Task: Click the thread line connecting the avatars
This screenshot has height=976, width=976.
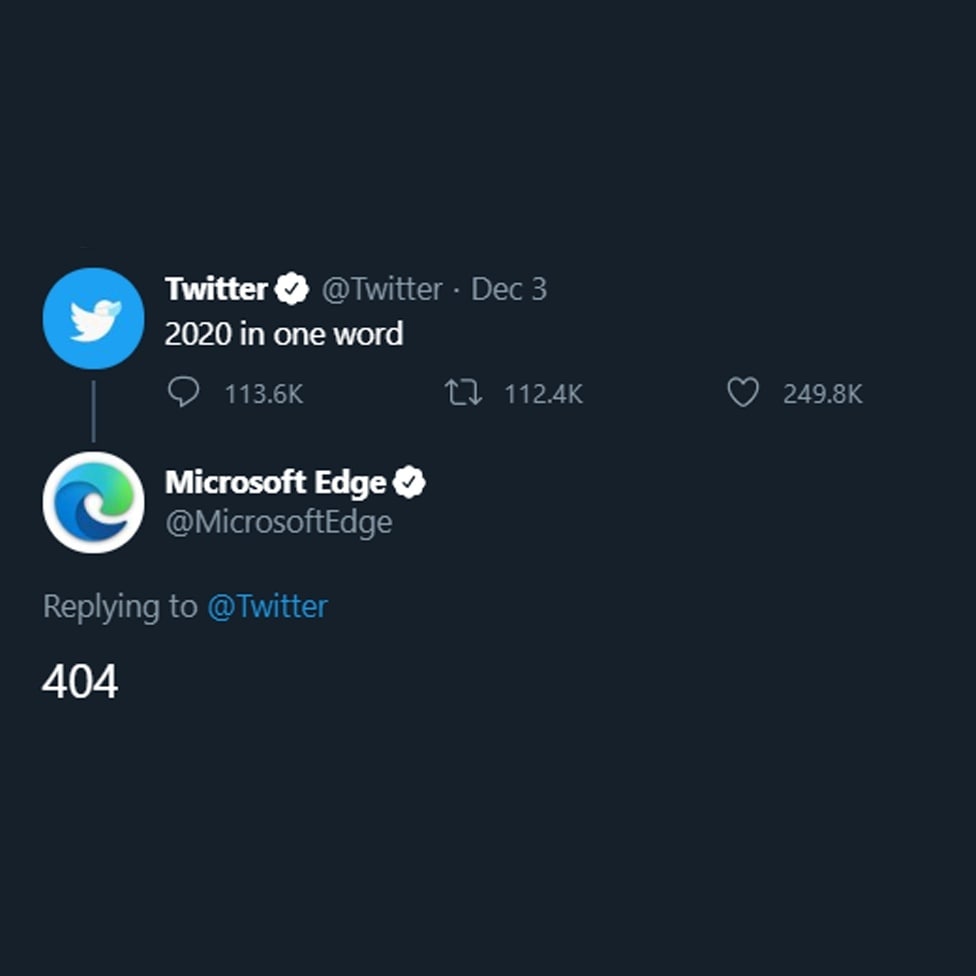Action: [x=93, y=410]
